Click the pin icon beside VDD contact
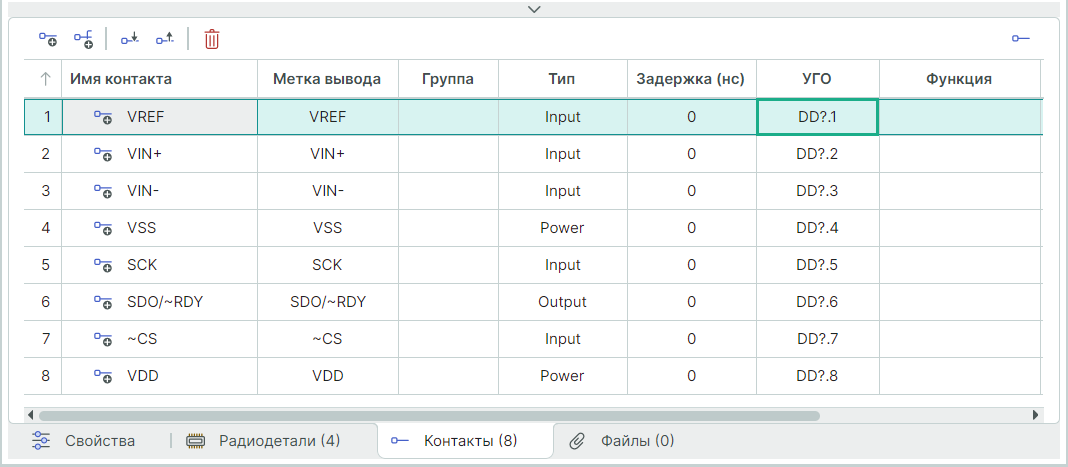 point(103,376)
